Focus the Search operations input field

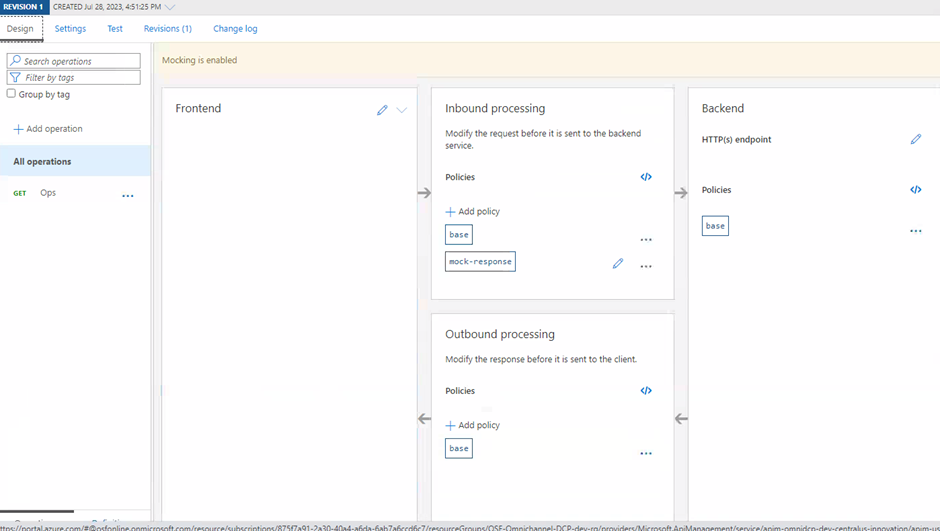74,61
